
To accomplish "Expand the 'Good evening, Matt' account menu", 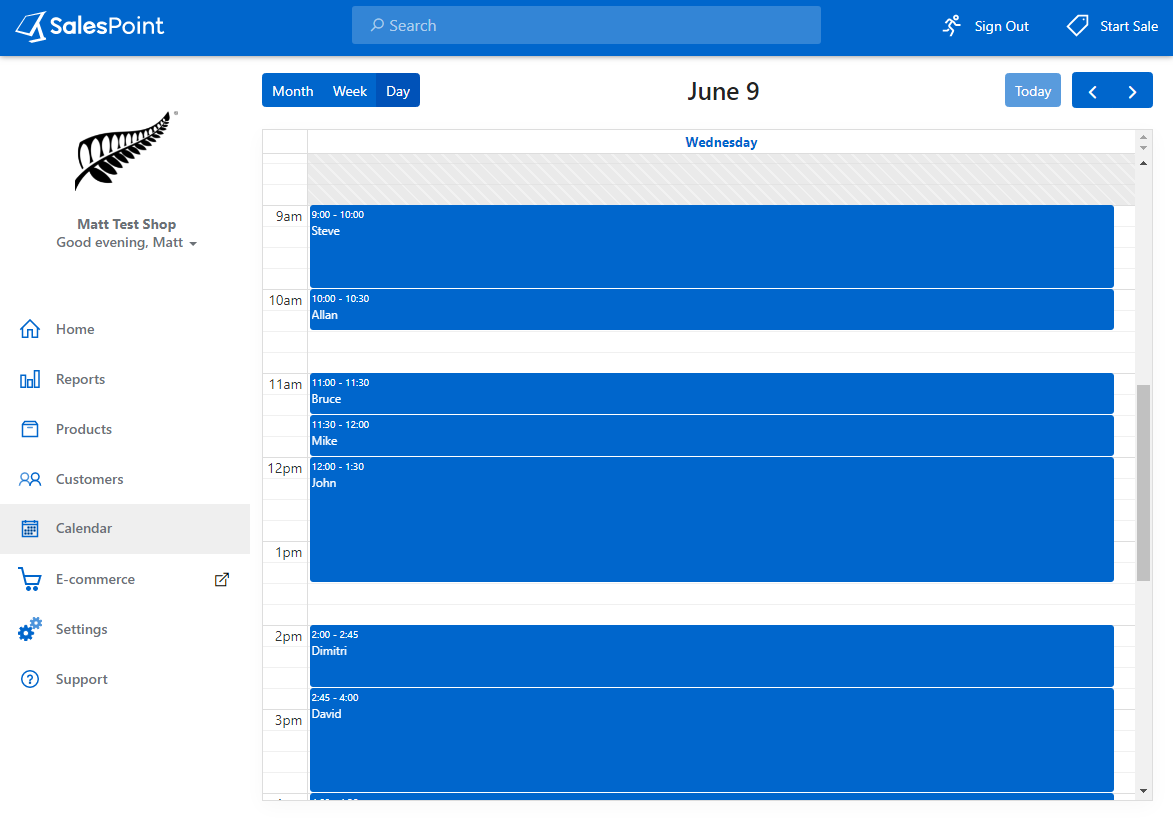I will point(126,242).
